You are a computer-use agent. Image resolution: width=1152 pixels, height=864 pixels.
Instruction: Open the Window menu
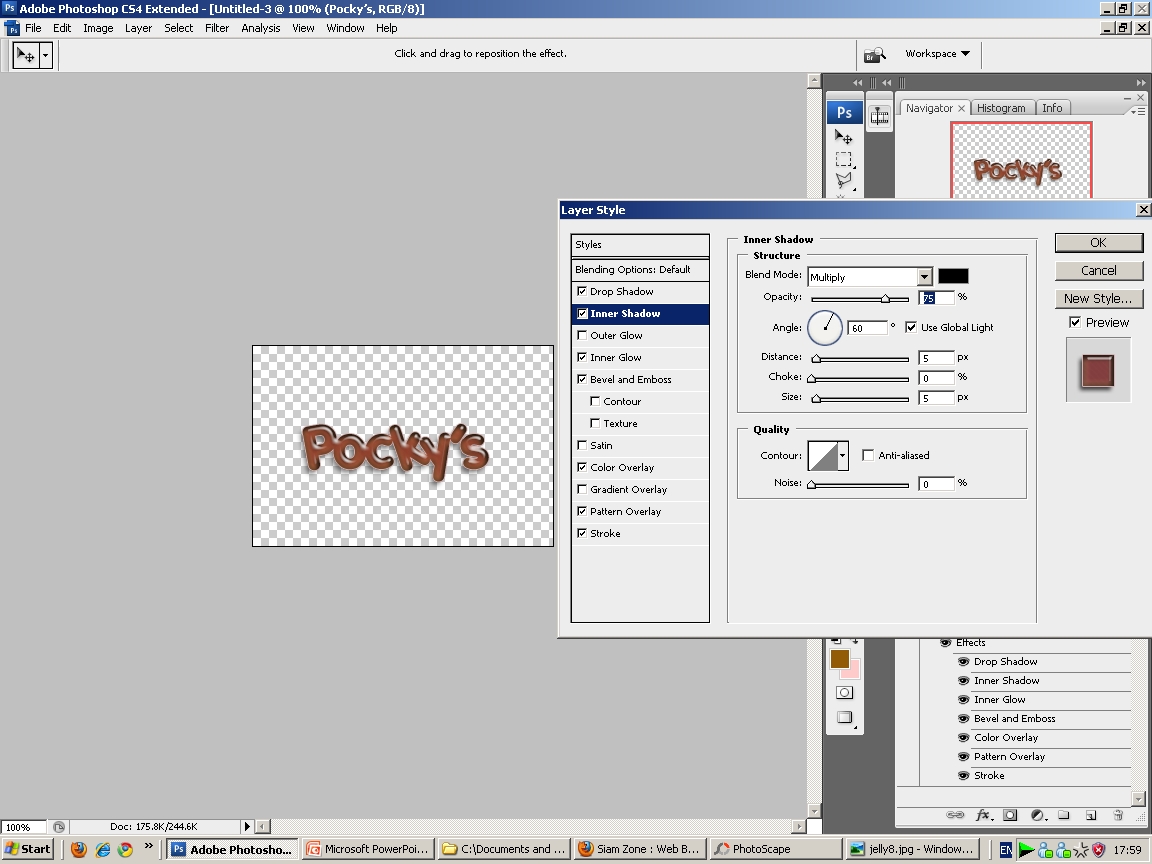[345, 28]
